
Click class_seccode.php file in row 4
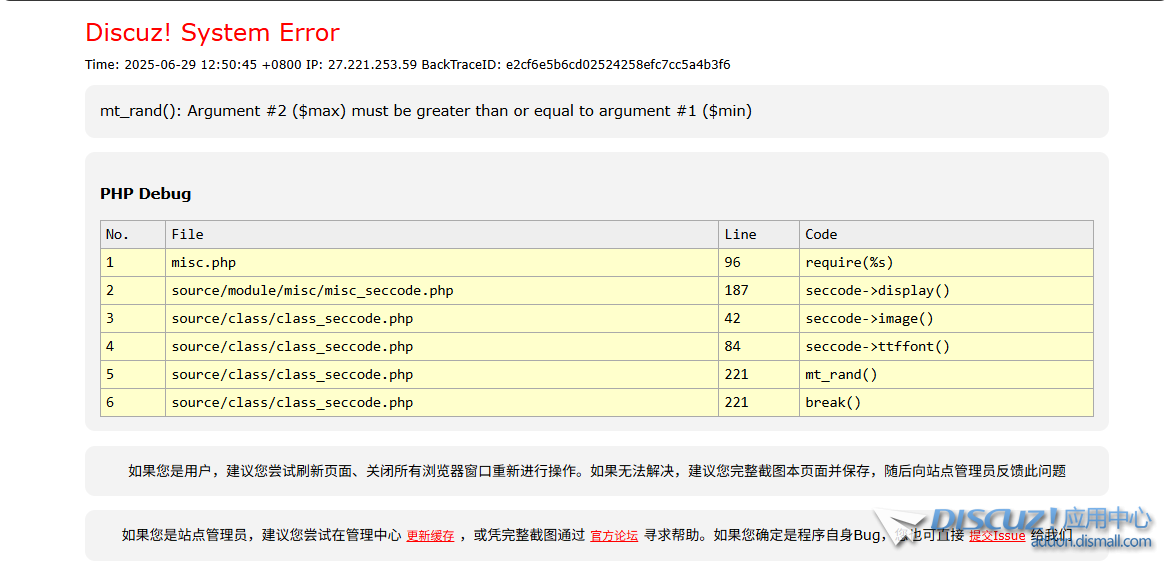(442, 347)
